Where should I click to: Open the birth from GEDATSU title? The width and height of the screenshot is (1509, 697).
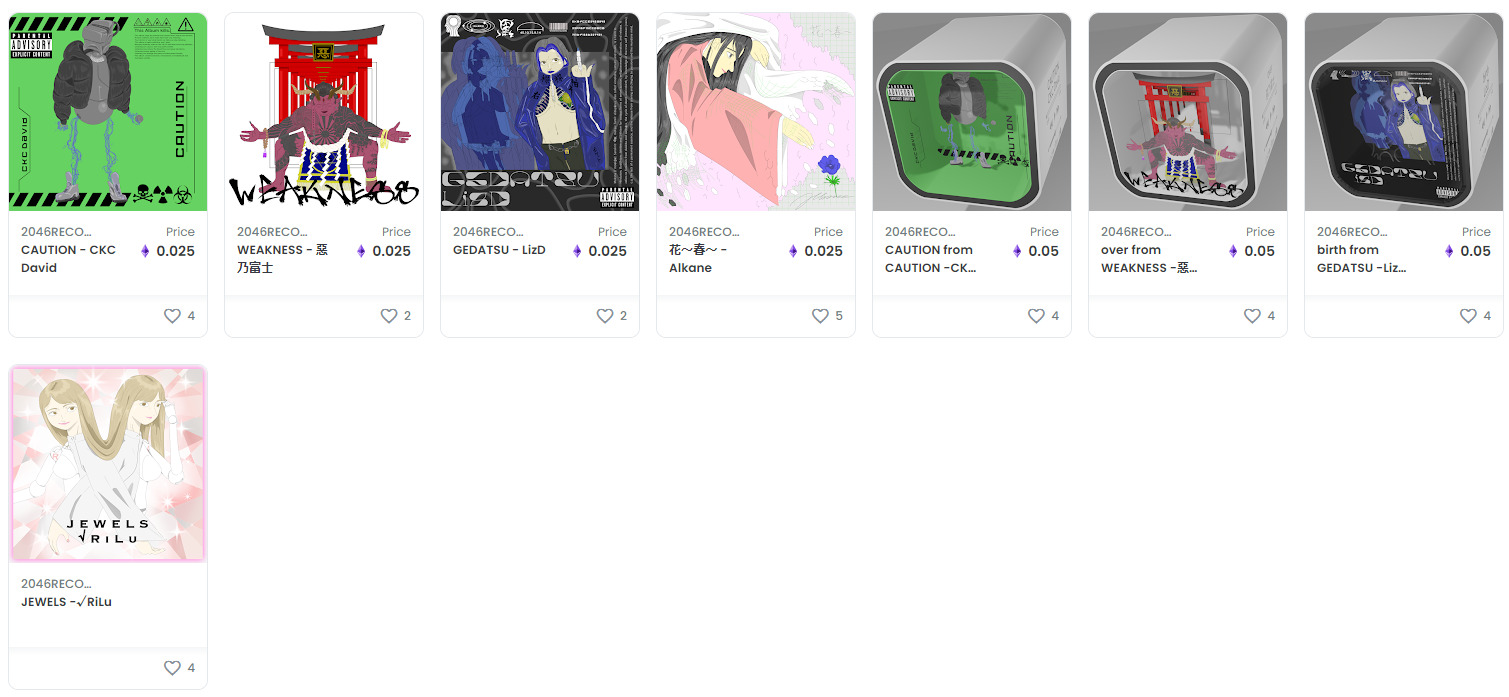[1361, 259]
